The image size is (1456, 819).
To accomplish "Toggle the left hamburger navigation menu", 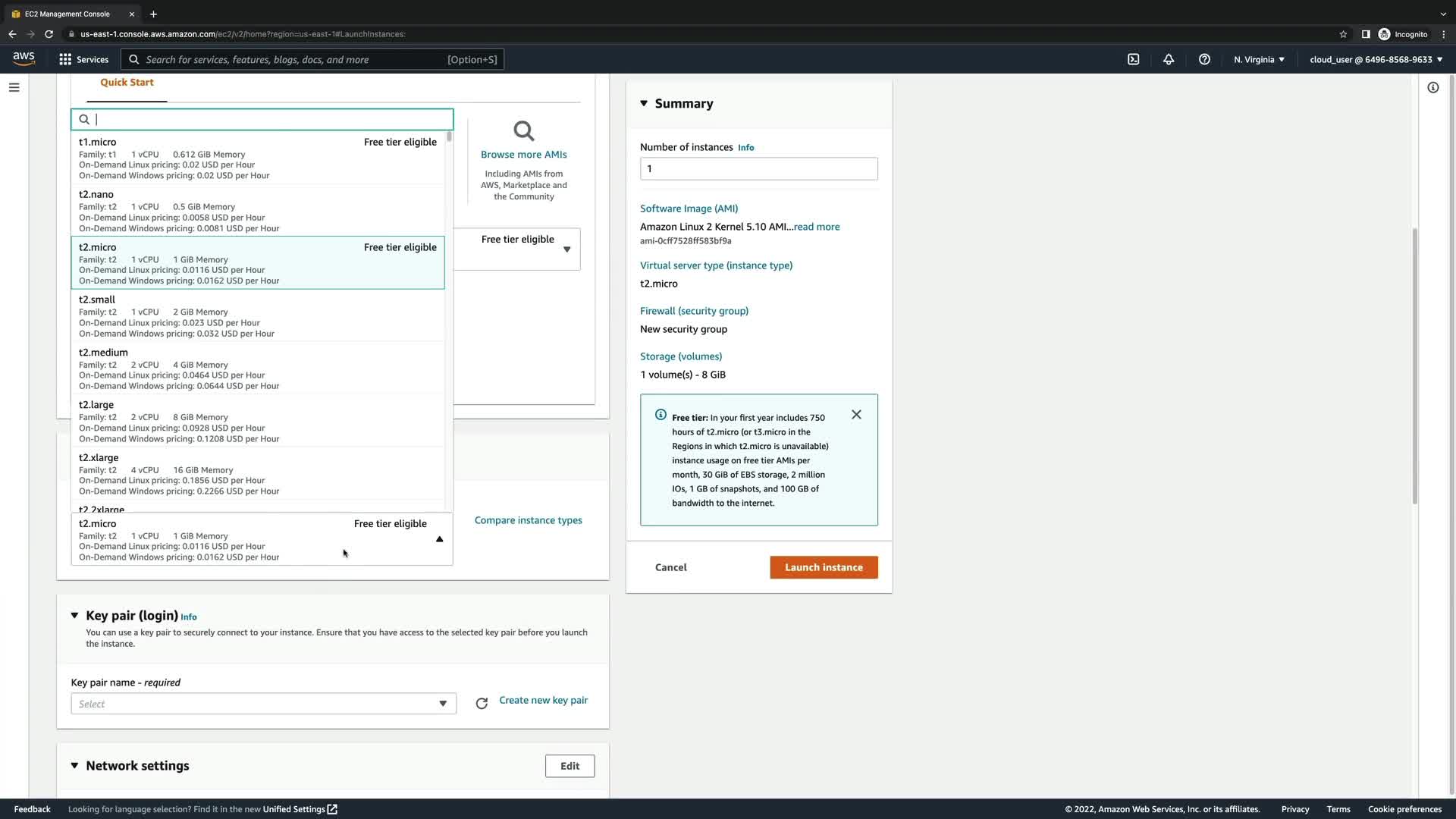I will pyautogui.click(x=14, y=87).
